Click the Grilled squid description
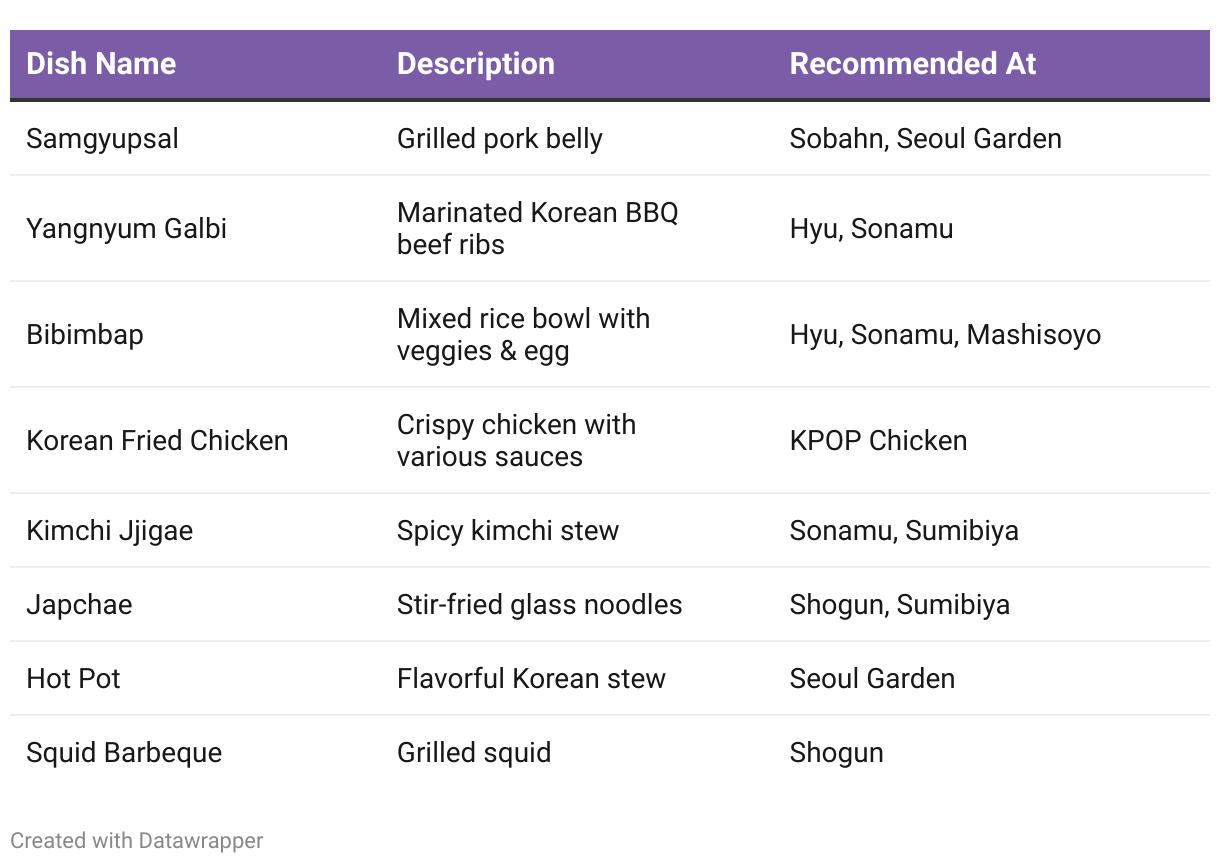Screen dimensions: 1220x864 pyautogui.click(x=474, y=752)
